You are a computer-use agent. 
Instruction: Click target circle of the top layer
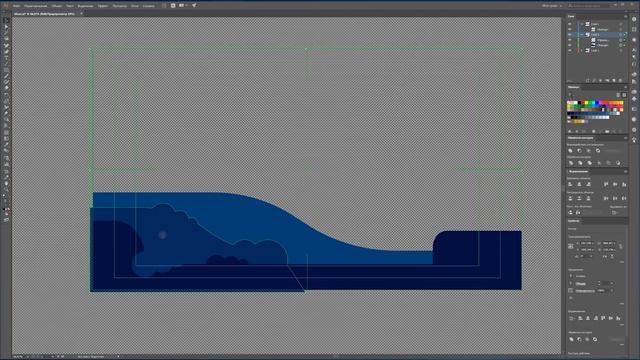(x=621, y=24)
